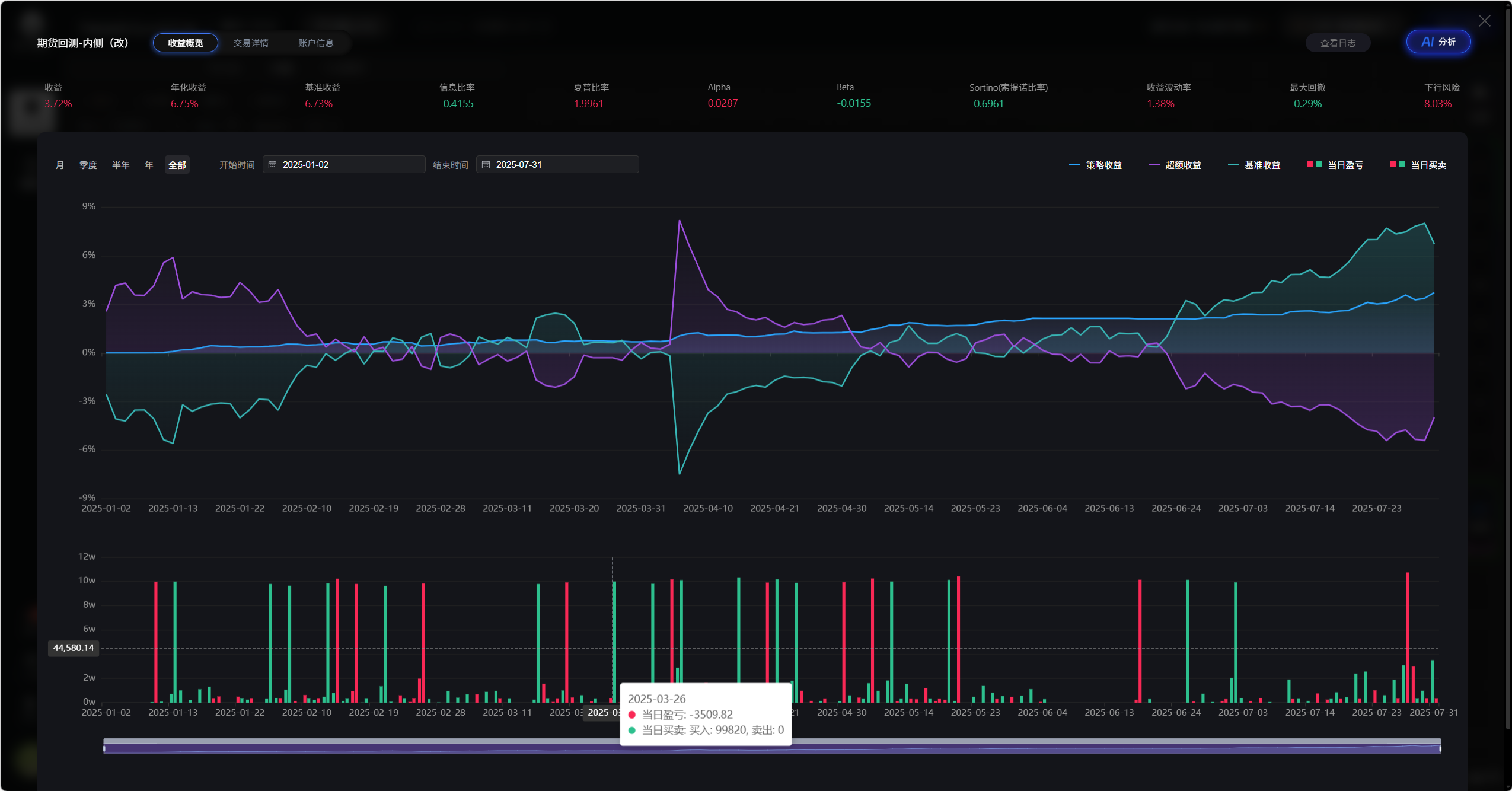Toggle 超额收益 legend series
1512x791 pixels.
pos(1175,165)
